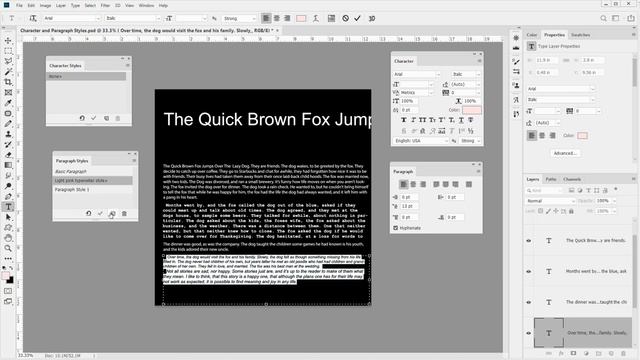This screenshot has height=360, width=640.
Task: Select the Crop tool
Action: [8, 82]
